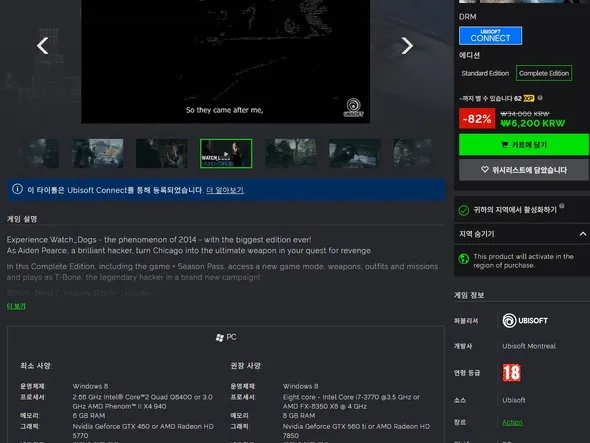
Task: Open the fifth screenshot thumbnail in the strip
Action: 290,153
